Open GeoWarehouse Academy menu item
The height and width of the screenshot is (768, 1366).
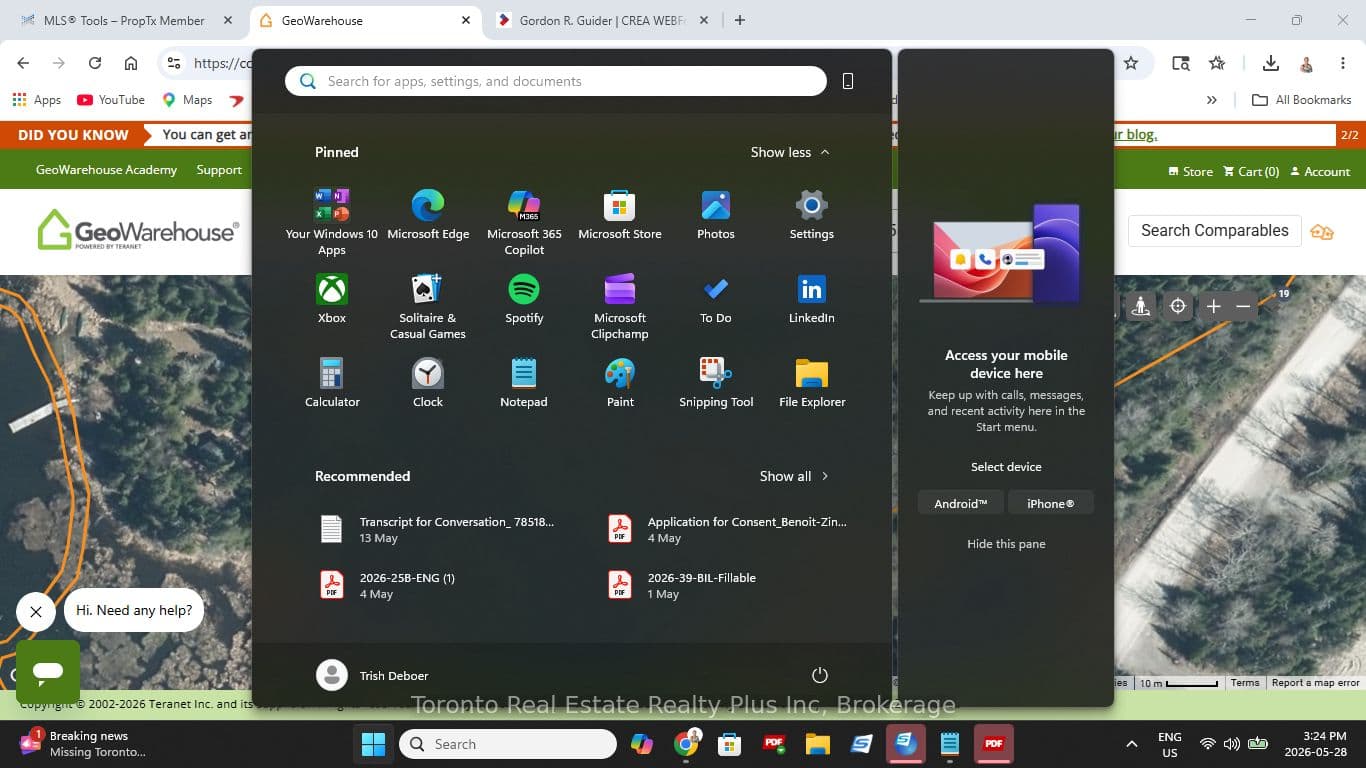[106, 170]
